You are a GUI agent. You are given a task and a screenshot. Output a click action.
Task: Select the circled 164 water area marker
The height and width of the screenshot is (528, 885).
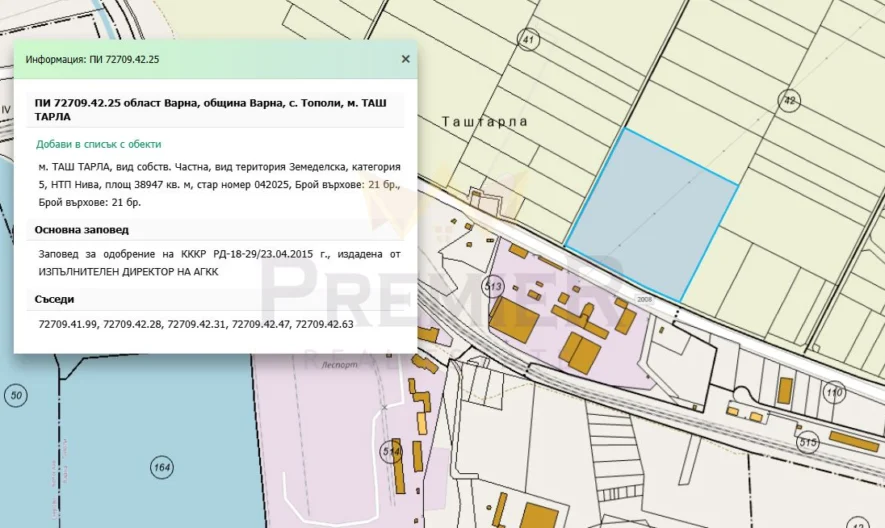tap(161, 466)
